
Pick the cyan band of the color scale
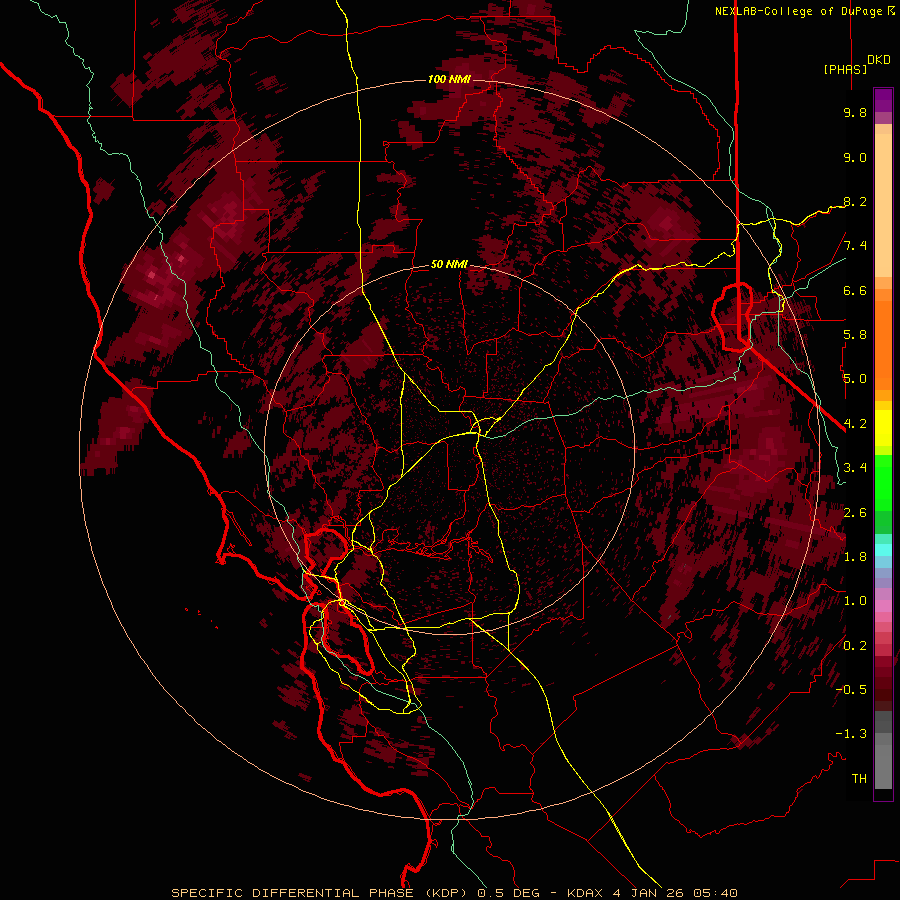[883, 549]
